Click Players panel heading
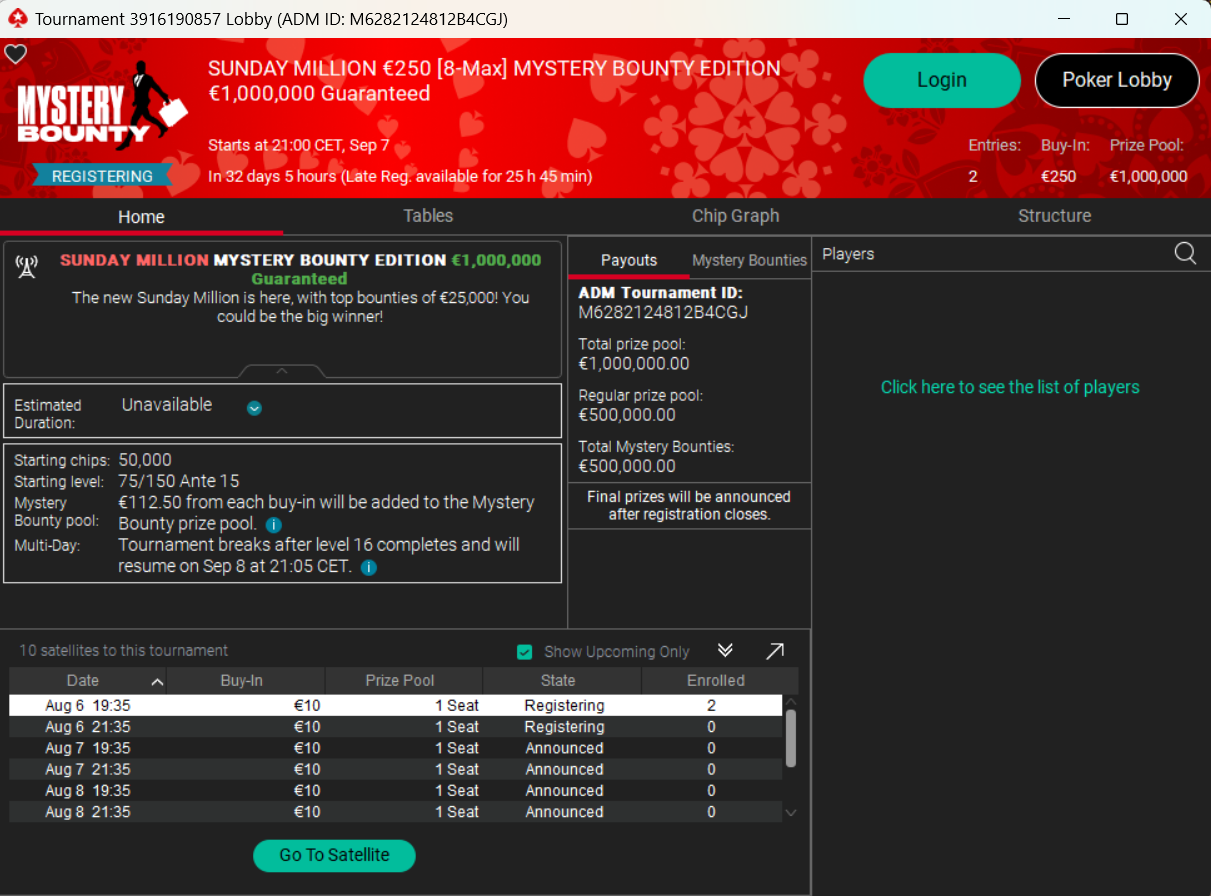1211x896 pixels. (x=848, y=254)
